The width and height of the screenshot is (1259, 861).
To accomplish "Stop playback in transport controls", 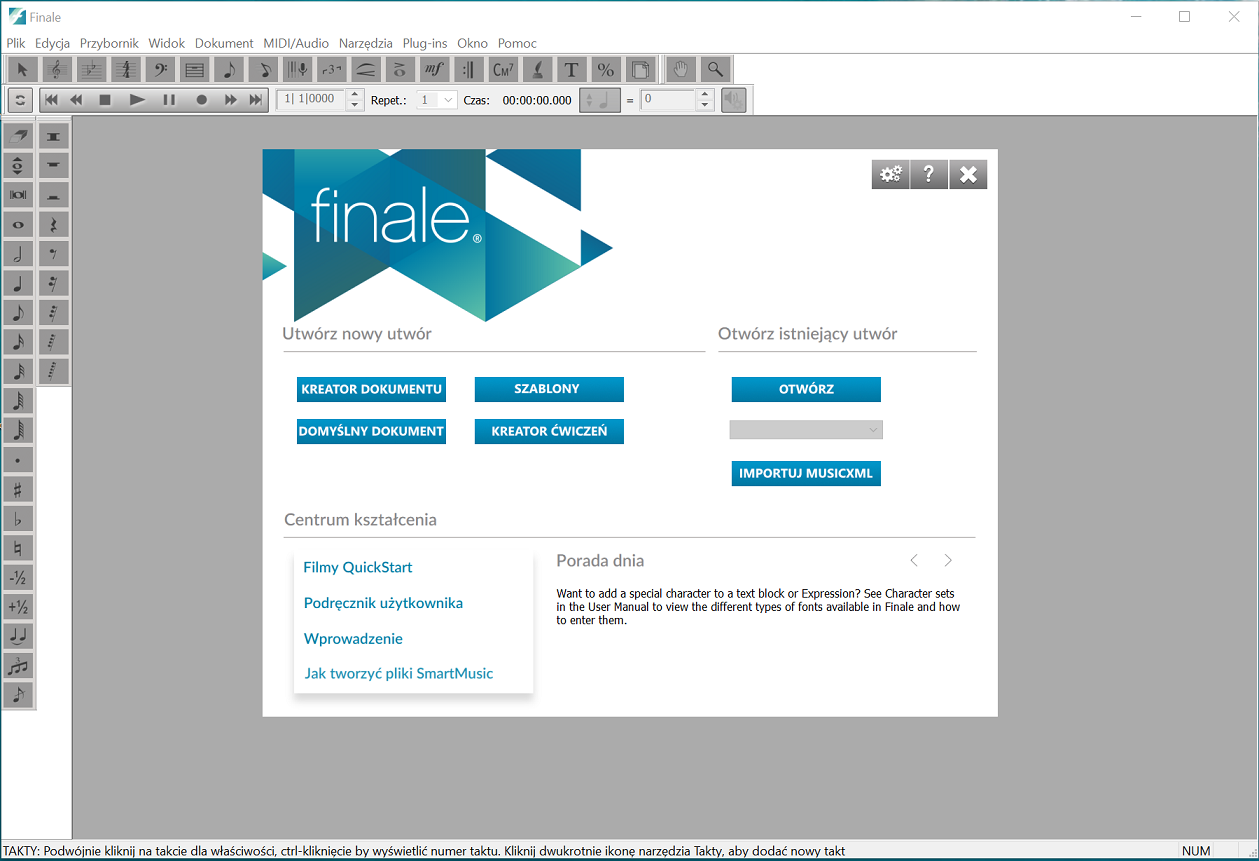I will pos(105,100).
